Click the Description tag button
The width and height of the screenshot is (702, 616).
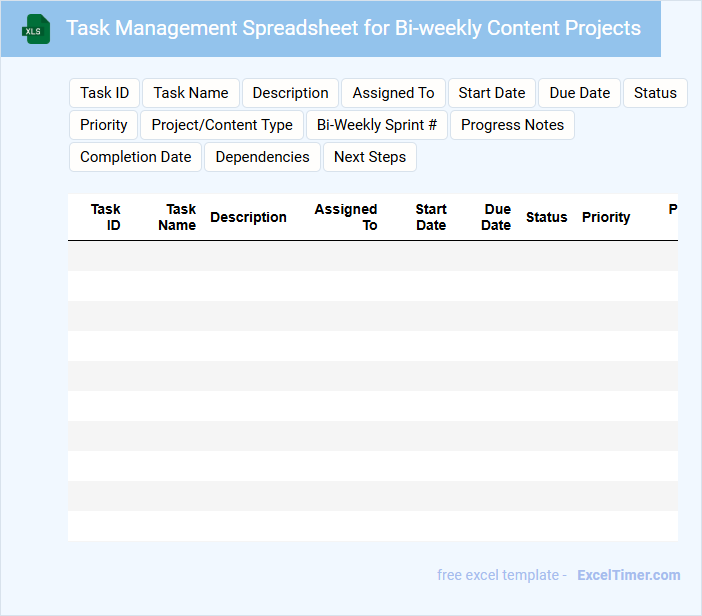coord(290,93)
